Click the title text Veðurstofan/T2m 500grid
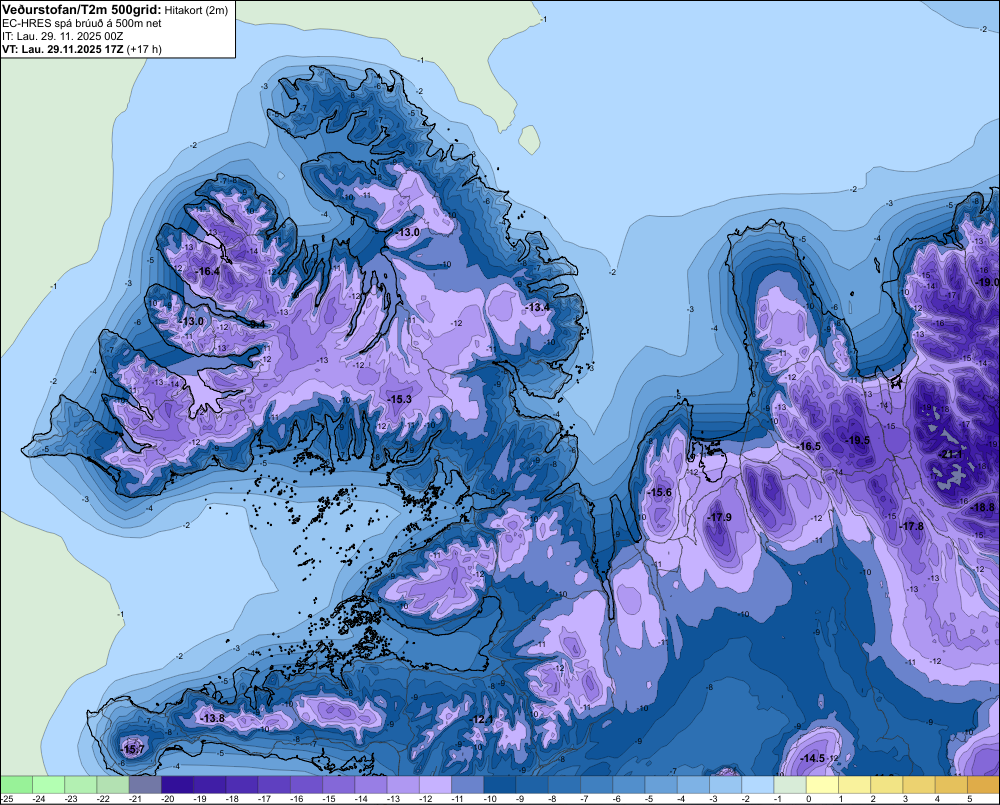 coord(82,9)
